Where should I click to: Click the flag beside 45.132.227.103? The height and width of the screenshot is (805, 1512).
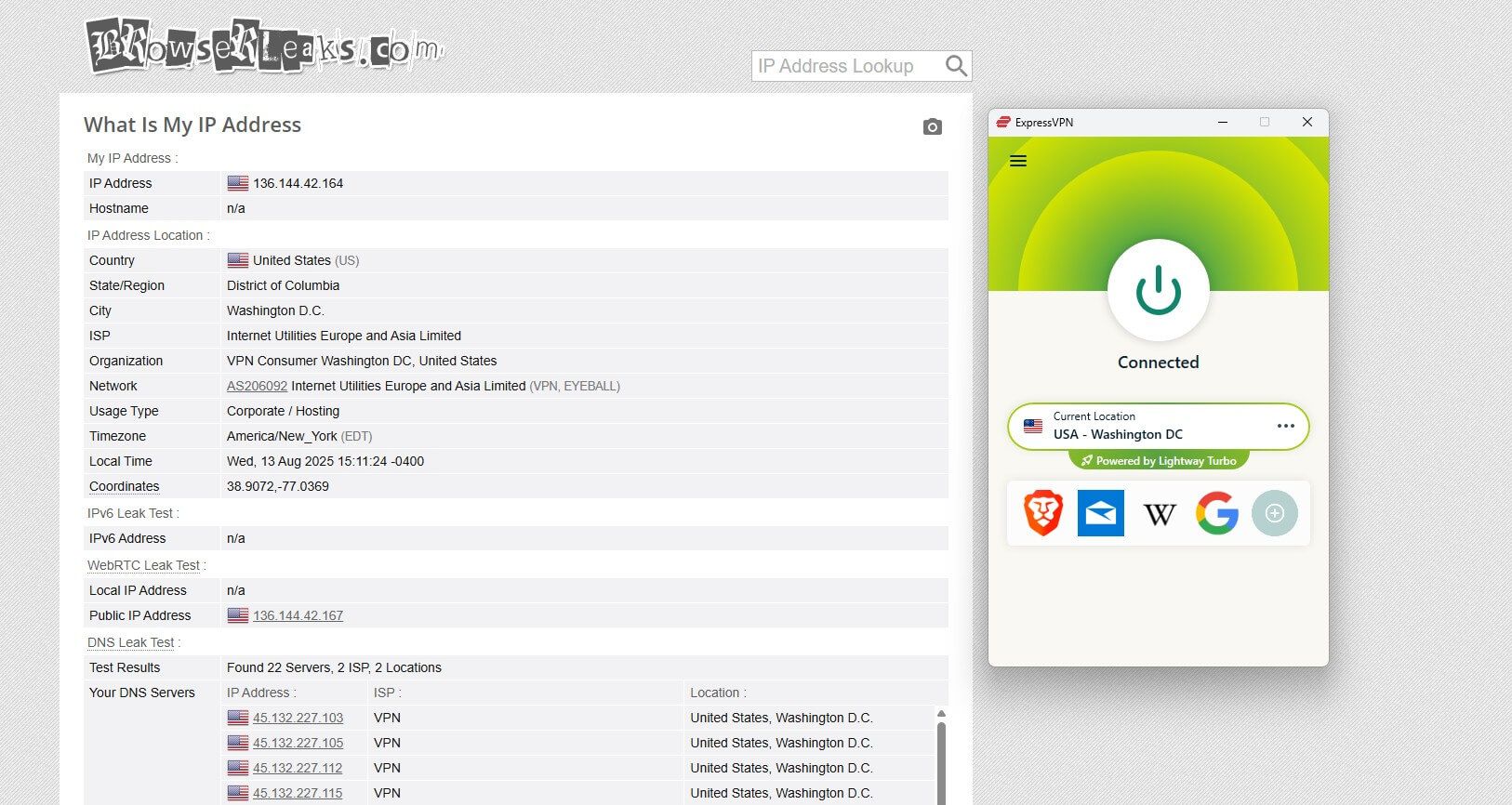click(x=238, y=718)
